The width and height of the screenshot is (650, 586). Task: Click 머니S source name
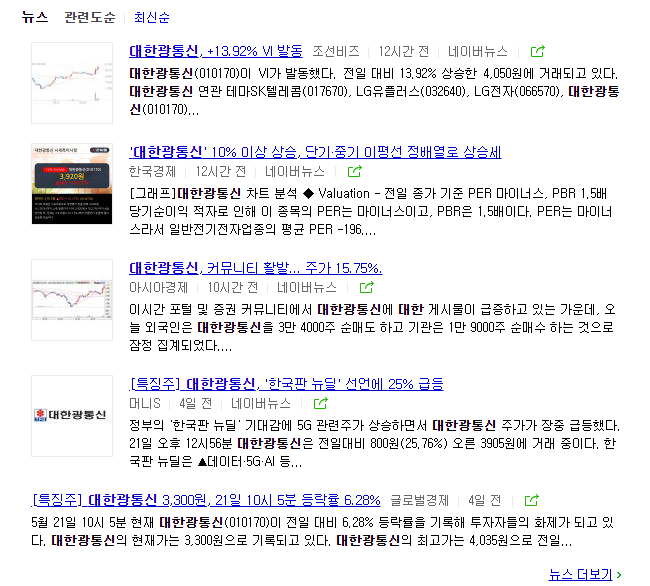(x=145, y=403)
